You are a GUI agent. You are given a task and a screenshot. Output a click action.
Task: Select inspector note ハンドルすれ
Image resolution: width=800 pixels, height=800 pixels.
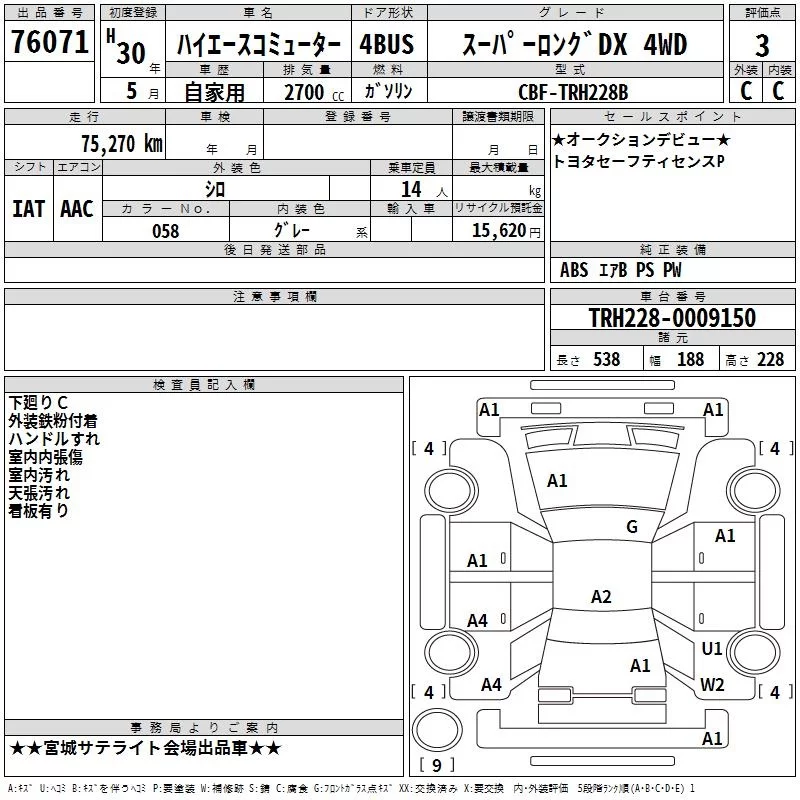point(54,439)
